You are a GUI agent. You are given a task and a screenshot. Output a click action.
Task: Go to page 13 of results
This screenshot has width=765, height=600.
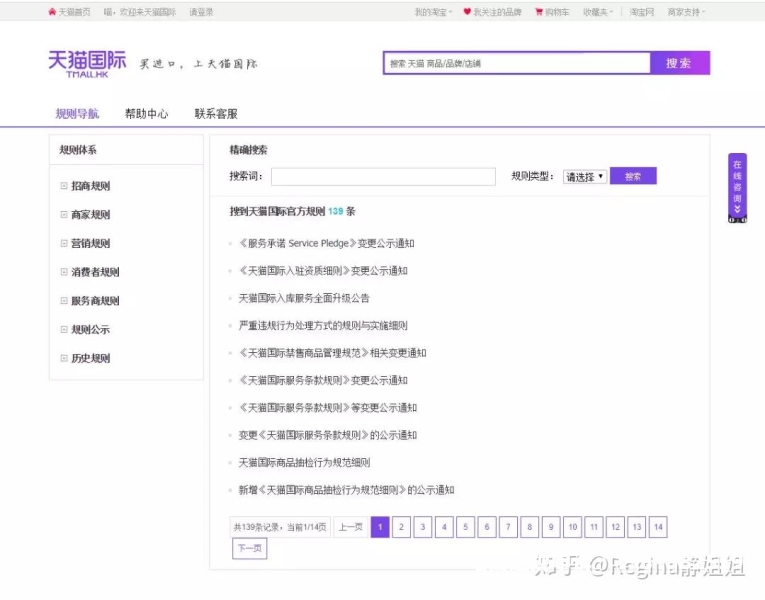coord(637,527)
